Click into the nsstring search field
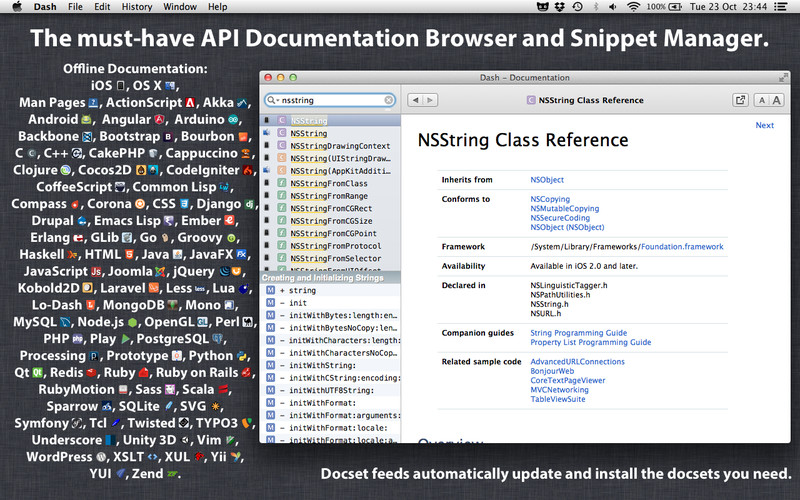 click(332, 100)
